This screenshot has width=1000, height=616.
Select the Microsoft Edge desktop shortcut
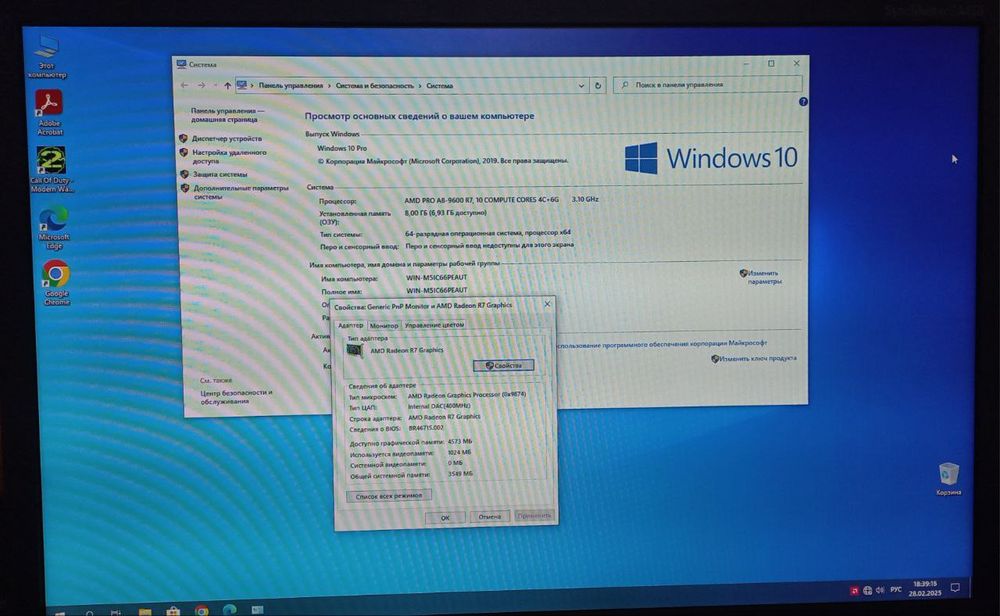pos(54,228)
